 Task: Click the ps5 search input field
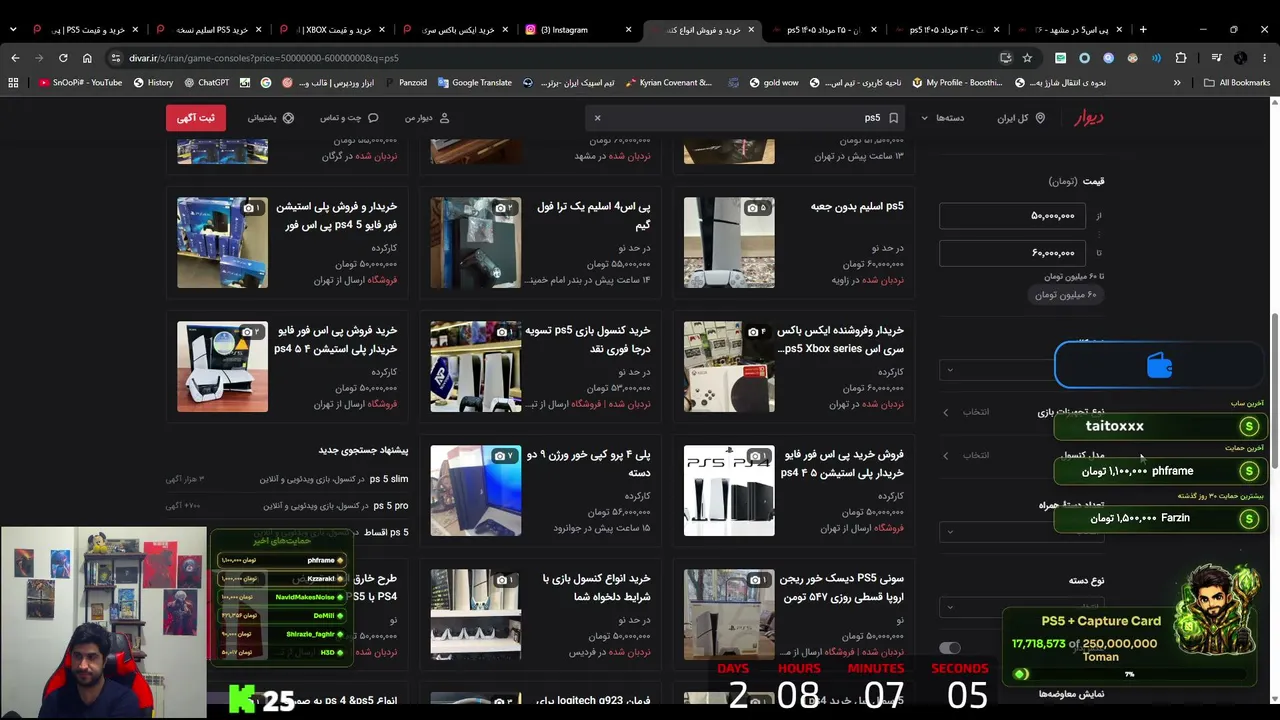tap(745, 118)
